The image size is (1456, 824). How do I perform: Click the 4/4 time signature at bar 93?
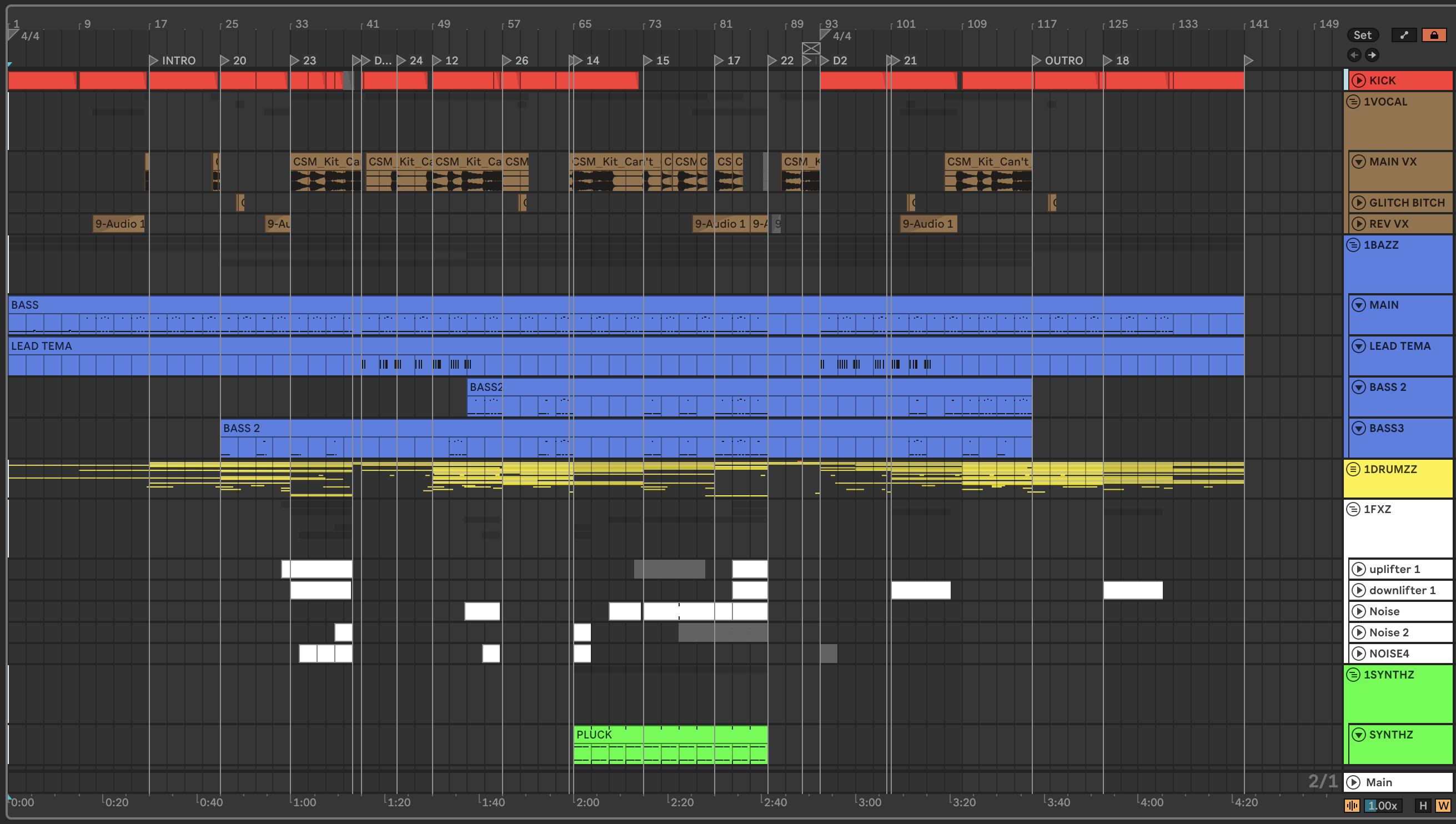pyautogui.click(x=841, y=36)
